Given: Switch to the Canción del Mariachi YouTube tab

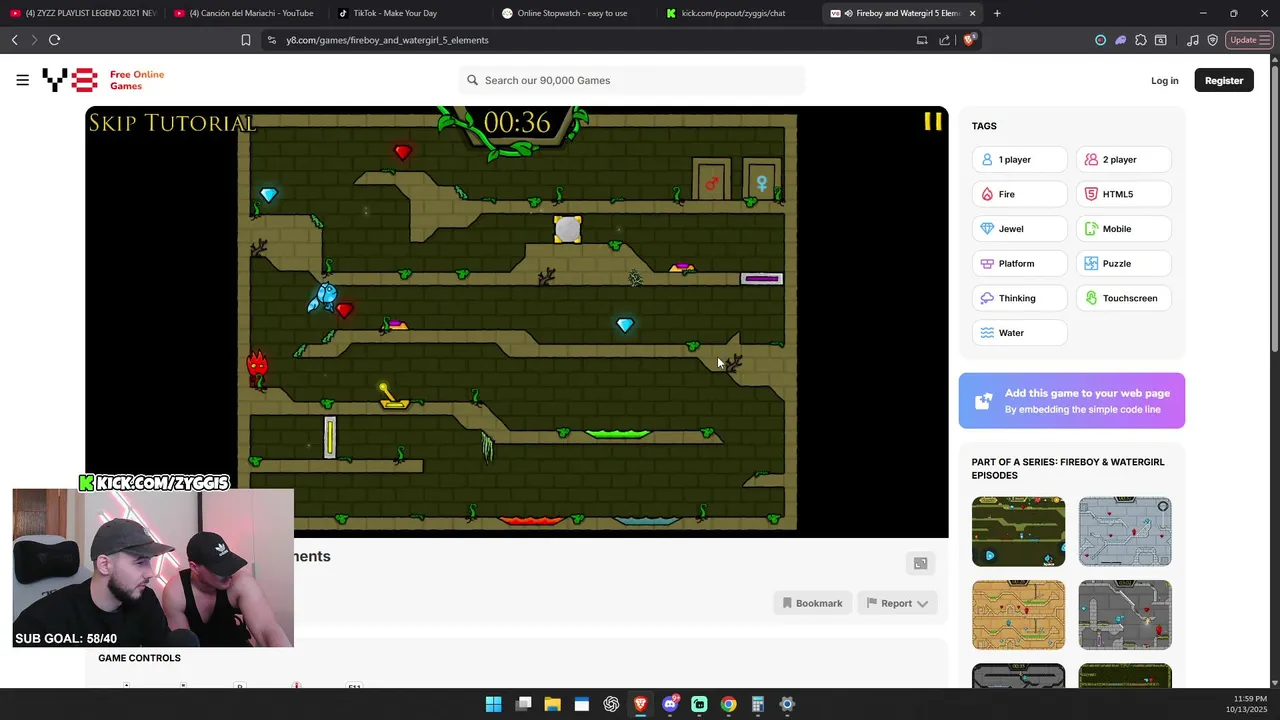Looking at the screenshot, I should (x=245, y=13).
